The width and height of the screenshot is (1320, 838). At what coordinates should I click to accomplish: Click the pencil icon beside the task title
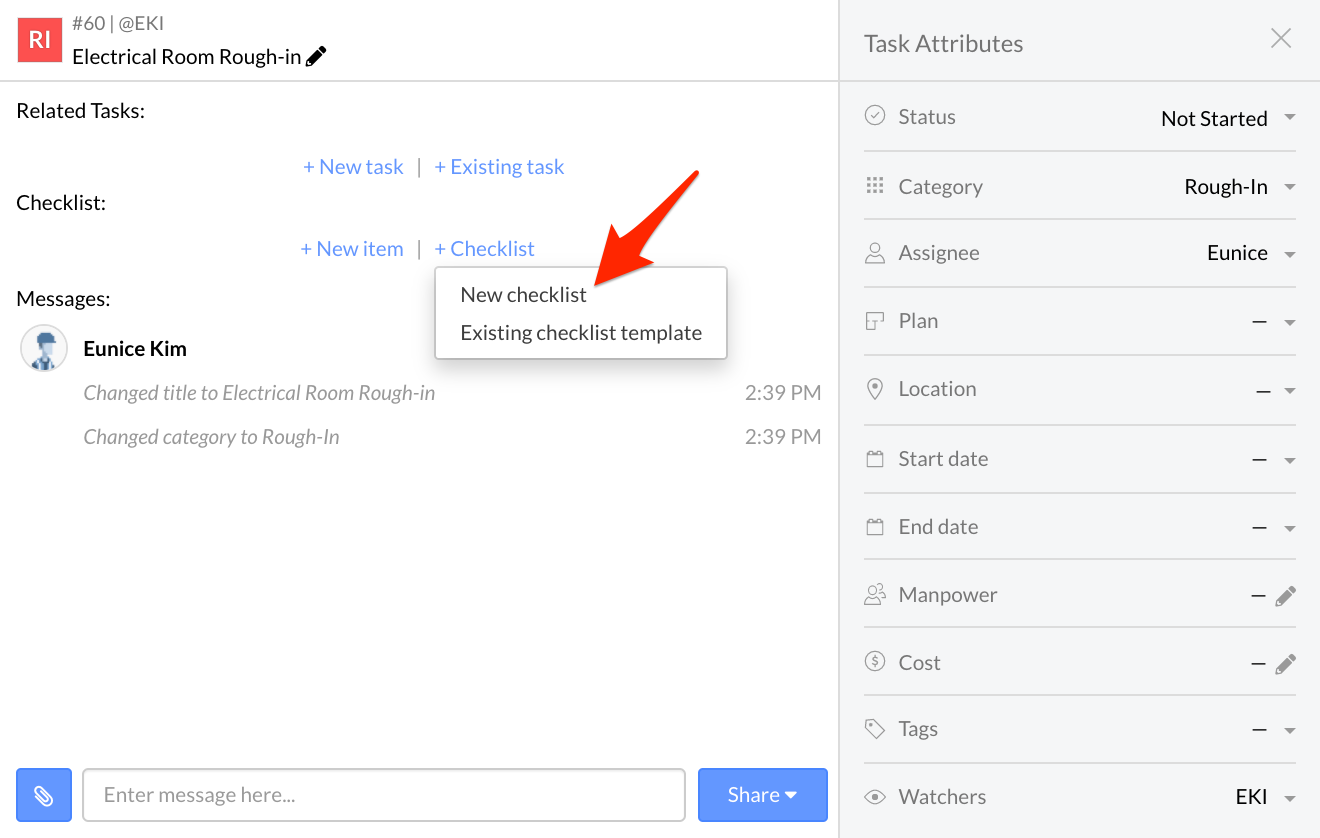coord(316,57)
